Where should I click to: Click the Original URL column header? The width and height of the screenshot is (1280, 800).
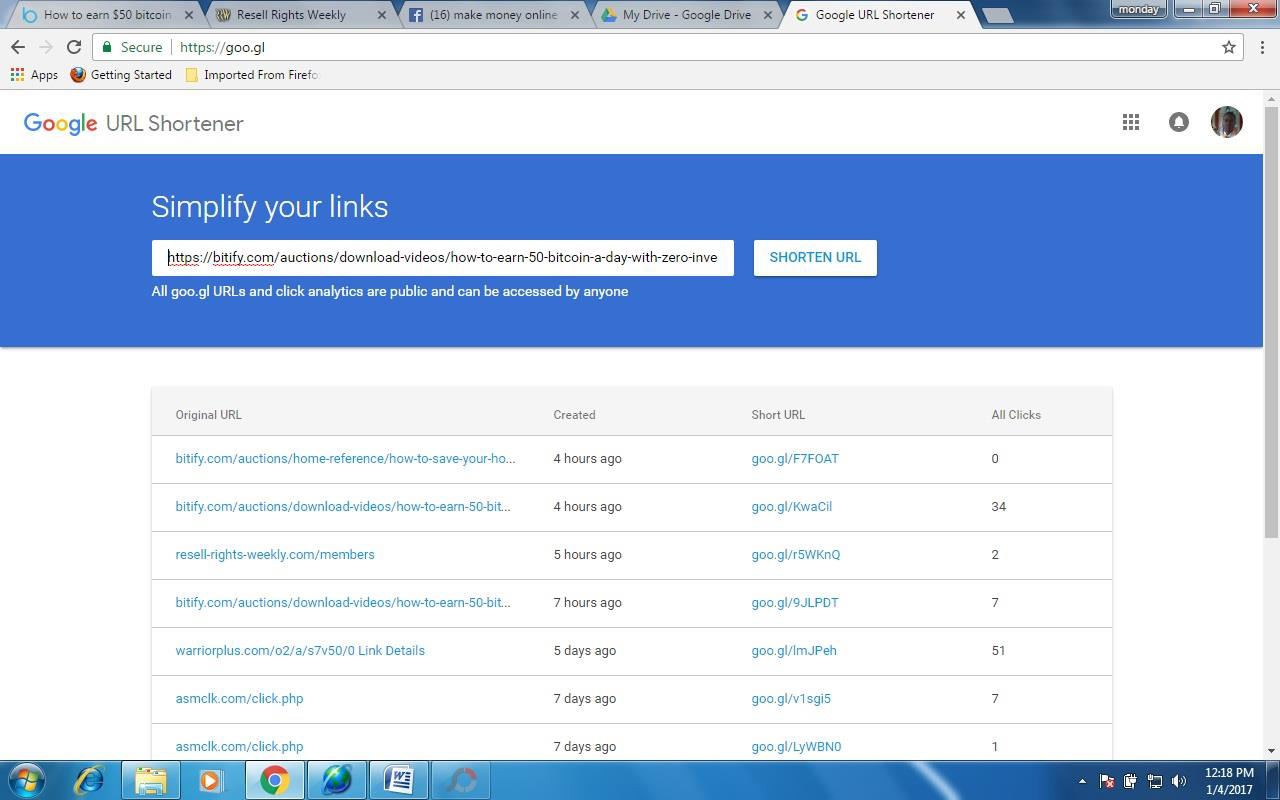[208, 414]
